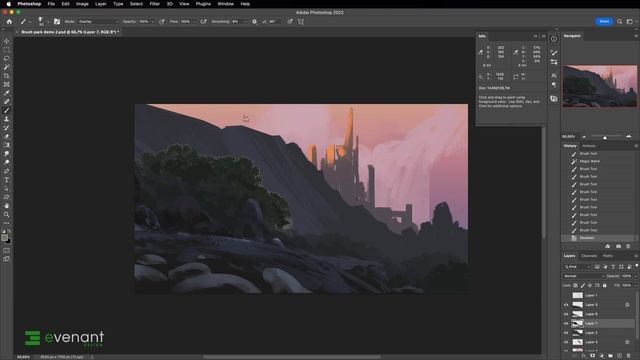Open the File menu
The height and width of the screenshot is (360, 640).
pos(51,4)
